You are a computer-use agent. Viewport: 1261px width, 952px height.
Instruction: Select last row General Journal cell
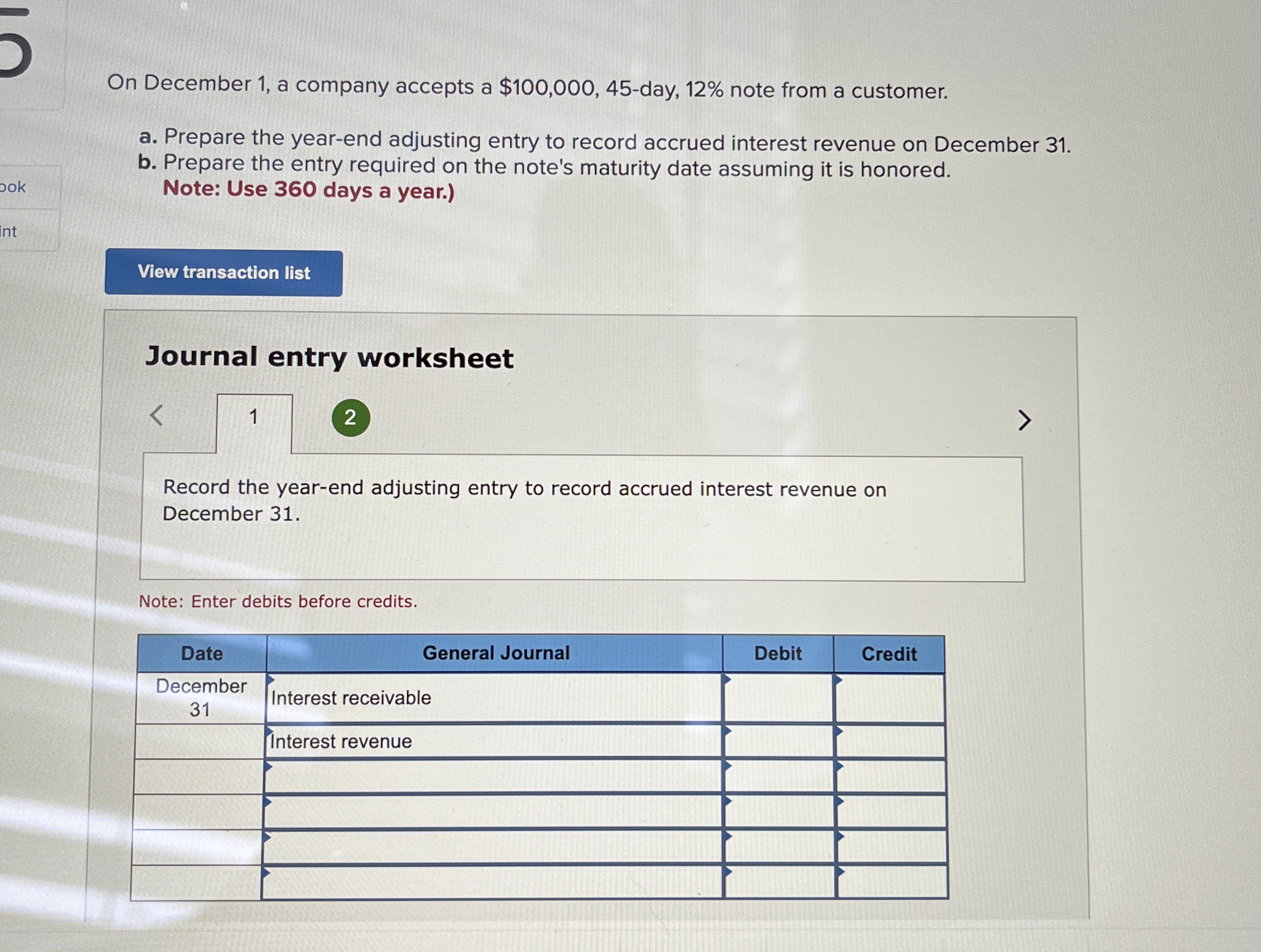pyautogui.click(x=493, y=883)
